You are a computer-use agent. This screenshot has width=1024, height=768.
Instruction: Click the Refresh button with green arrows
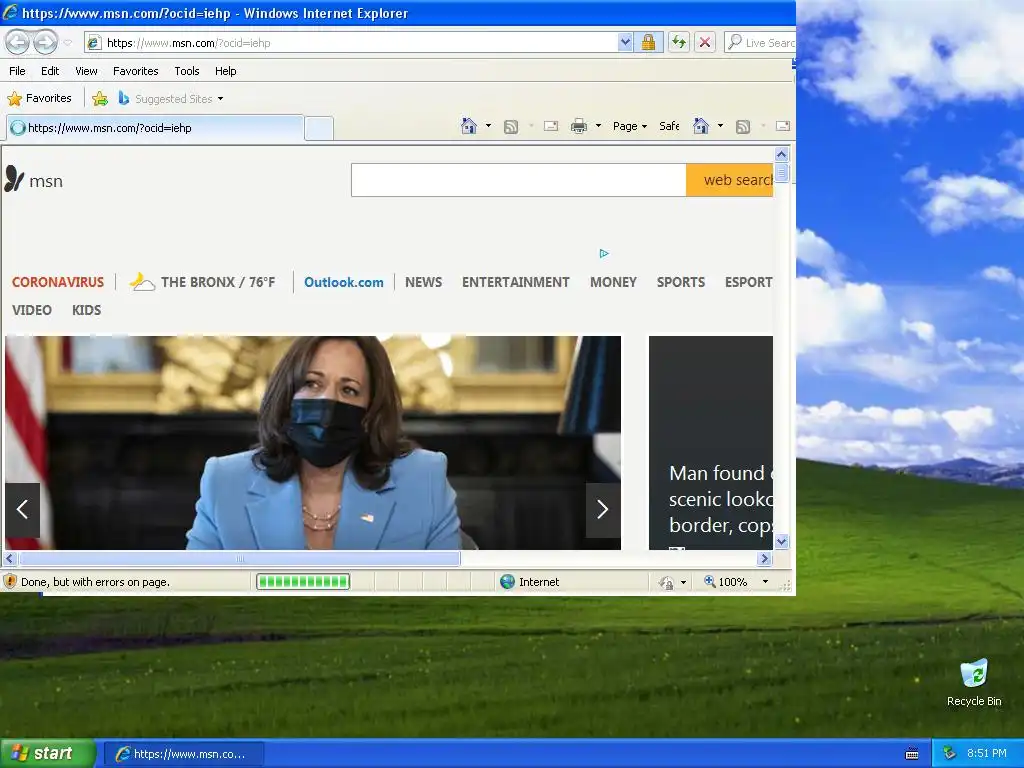[x=679, y=43]
